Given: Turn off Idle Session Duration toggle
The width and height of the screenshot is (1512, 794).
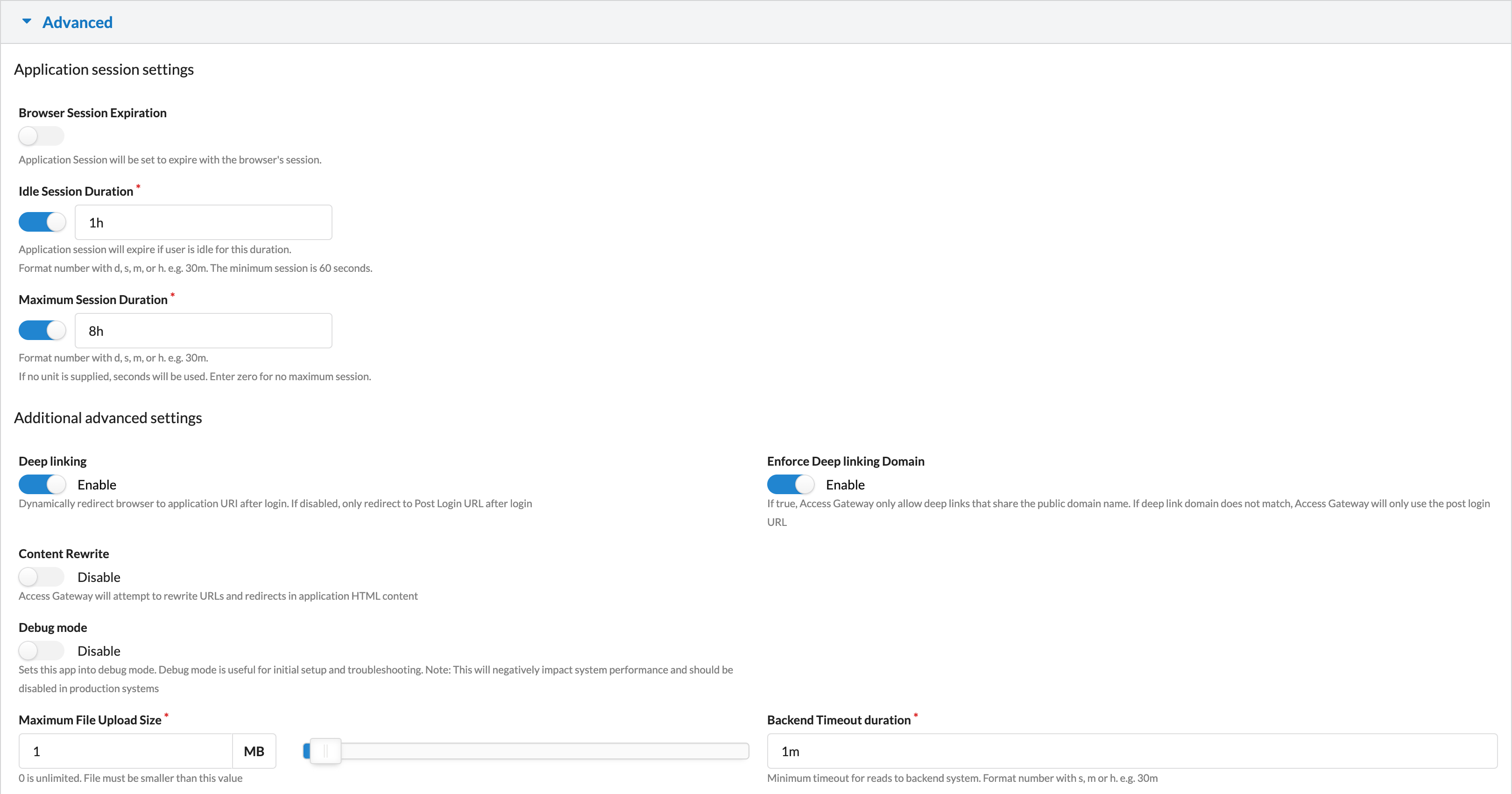Looking at the screenshot, I should [42, 222].
